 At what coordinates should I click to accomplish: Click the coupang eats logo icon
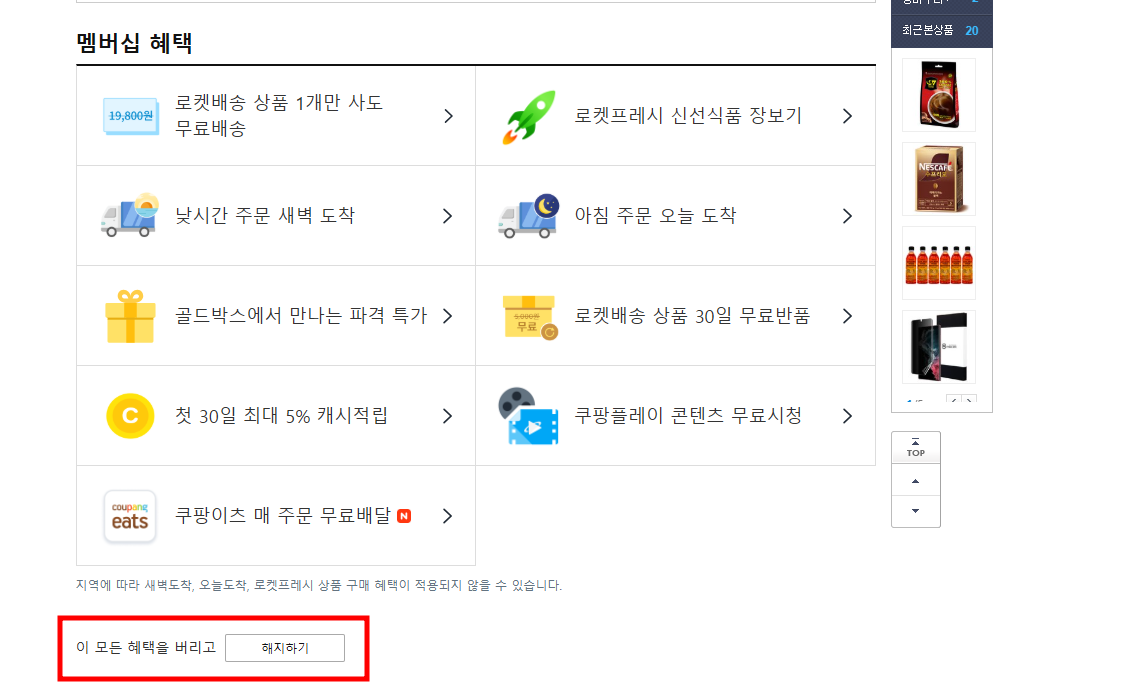click(x=130, y=516)
